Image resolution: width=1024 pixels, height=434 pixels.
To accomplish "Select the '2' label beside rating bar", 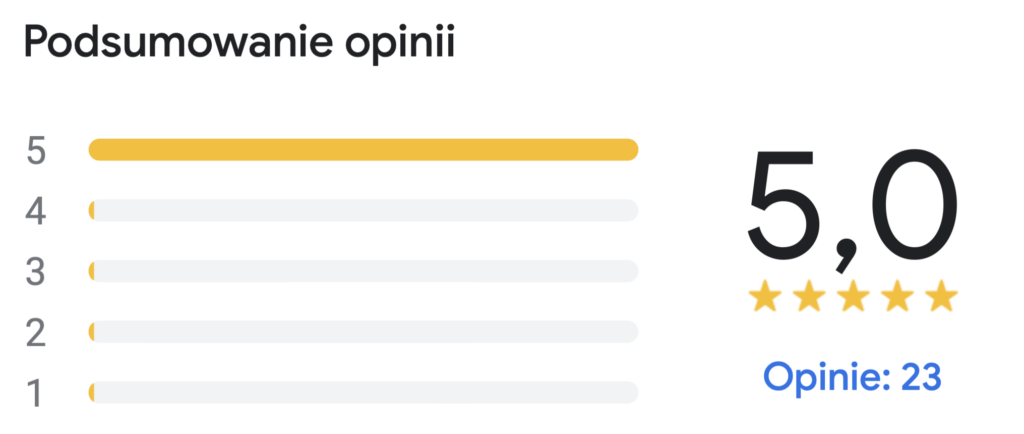I will (x=36, y=333).
